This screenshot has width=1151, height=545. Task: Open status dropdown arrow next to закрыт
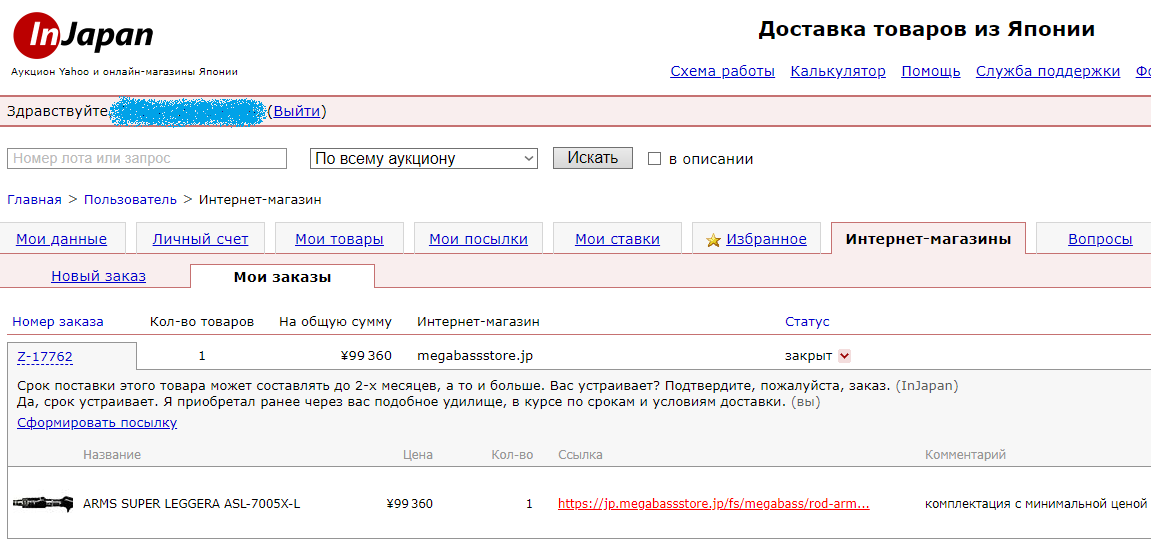point(844,356)
